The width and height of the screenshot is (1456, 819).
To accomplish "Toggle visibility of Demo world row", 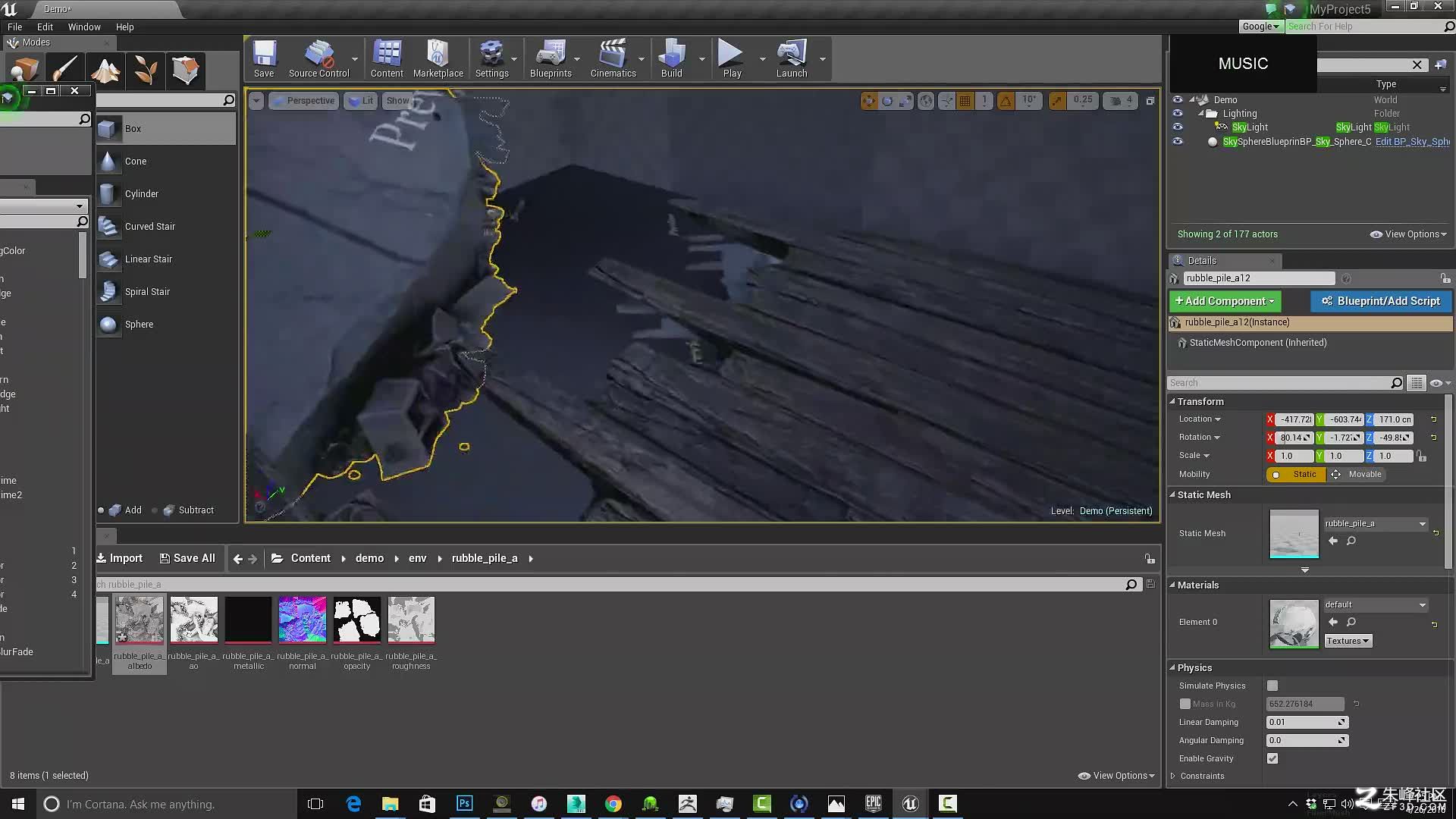I will tap(1177, 99).
